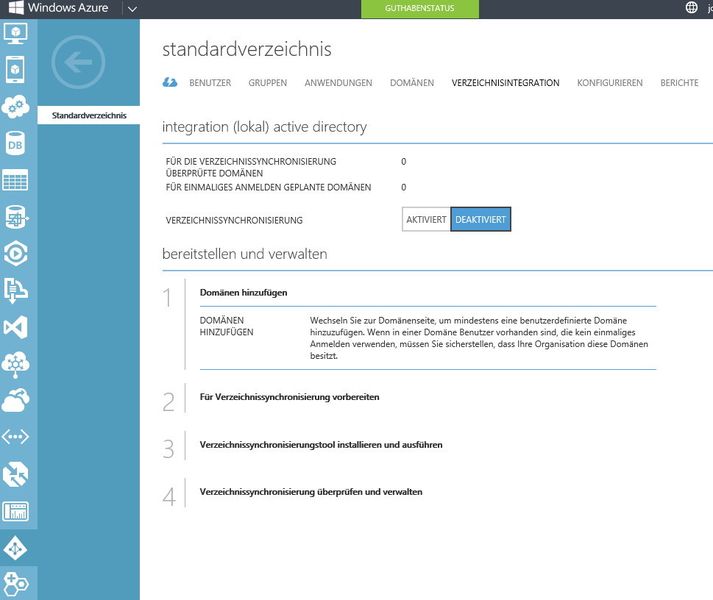Image resolution: width=713 pixels, height=600 pixels.
Task: Open the Service Bus icon
Action: 15,290
